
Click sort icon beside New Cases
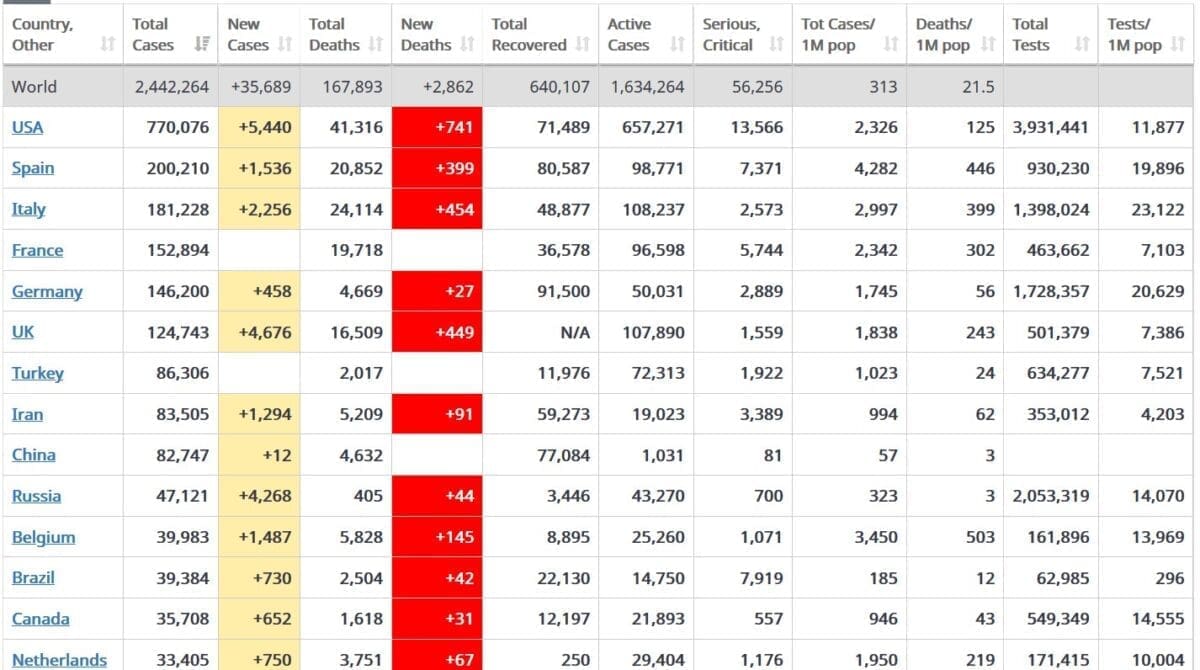point(285,45)
